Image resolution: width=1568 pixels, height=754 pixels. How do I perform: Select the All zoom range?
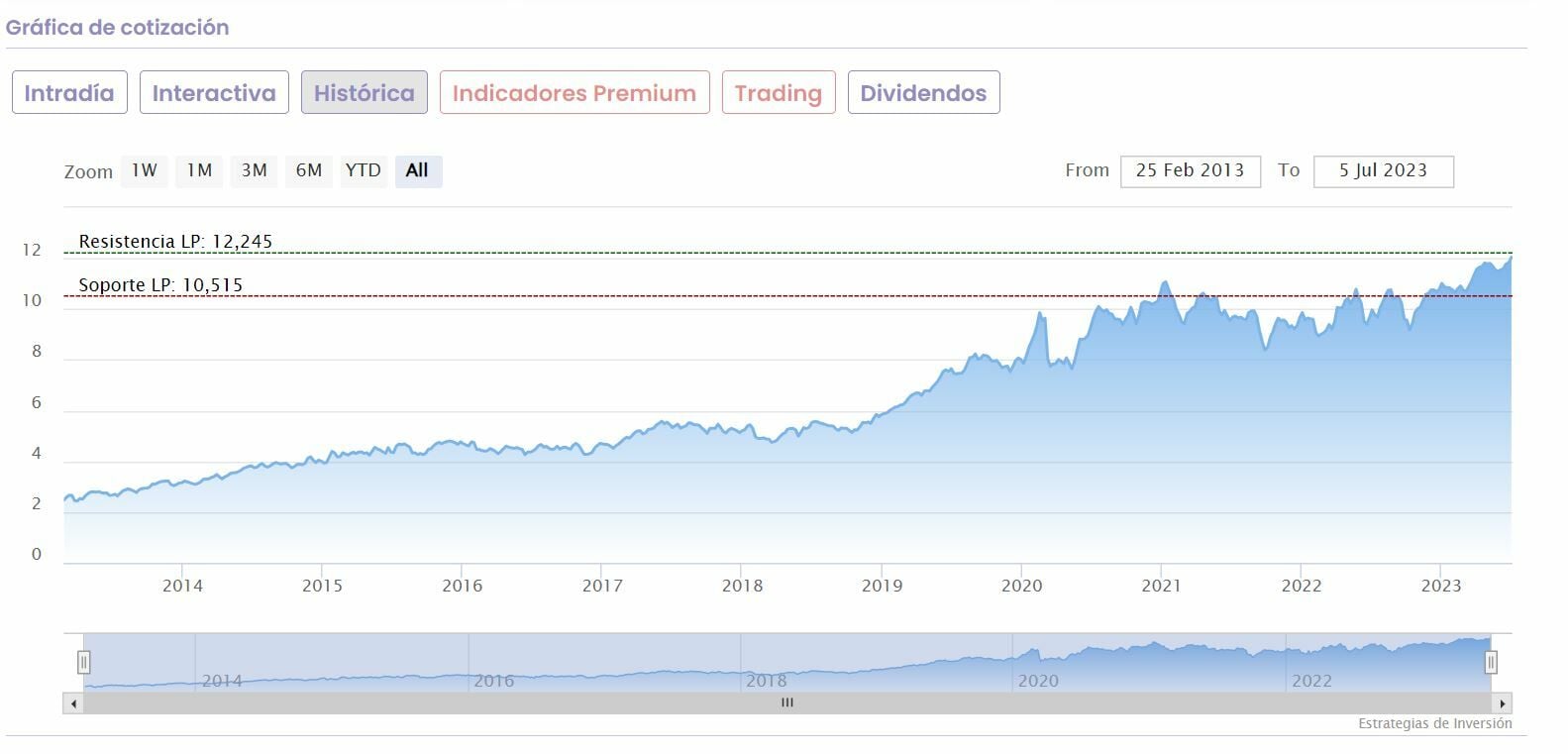tap(417, 170)
